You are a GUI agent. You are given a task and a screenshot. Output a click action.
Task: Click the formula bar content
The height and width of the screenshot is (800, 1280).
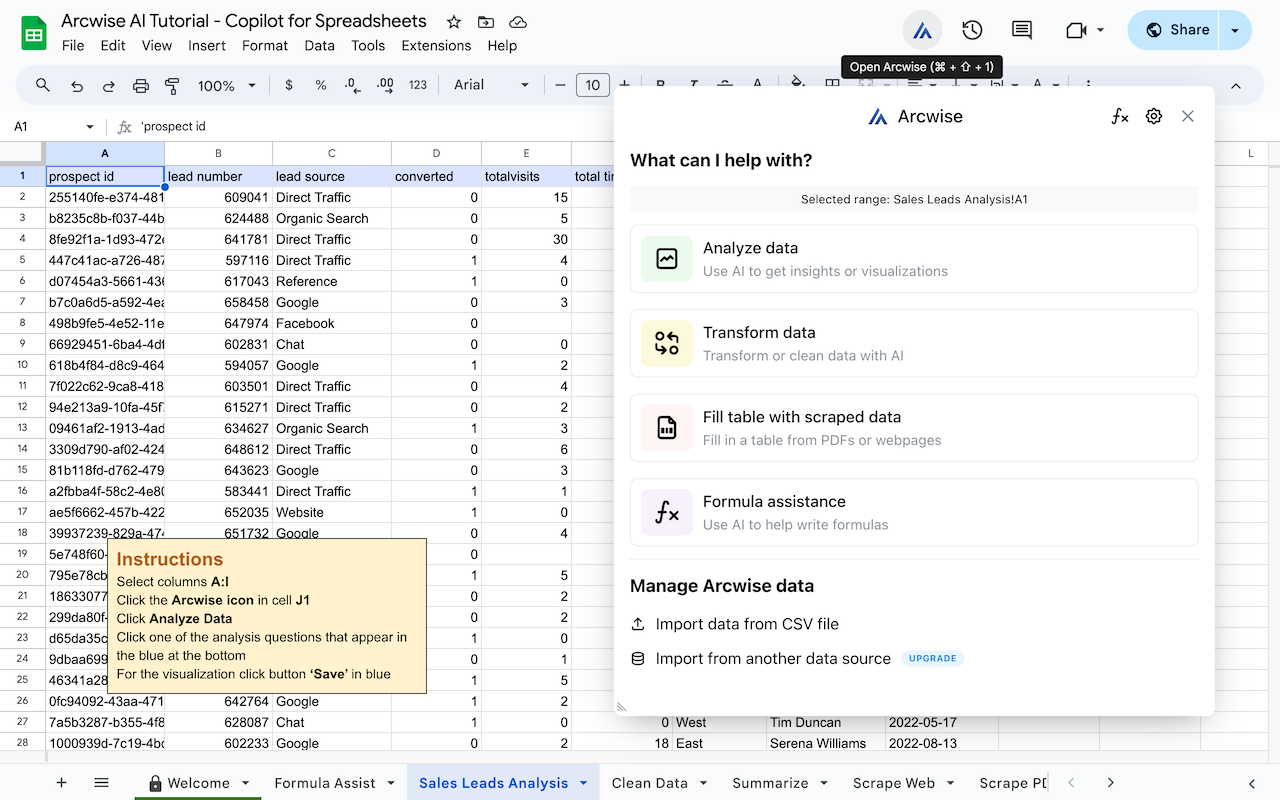[x=174, y=127]
